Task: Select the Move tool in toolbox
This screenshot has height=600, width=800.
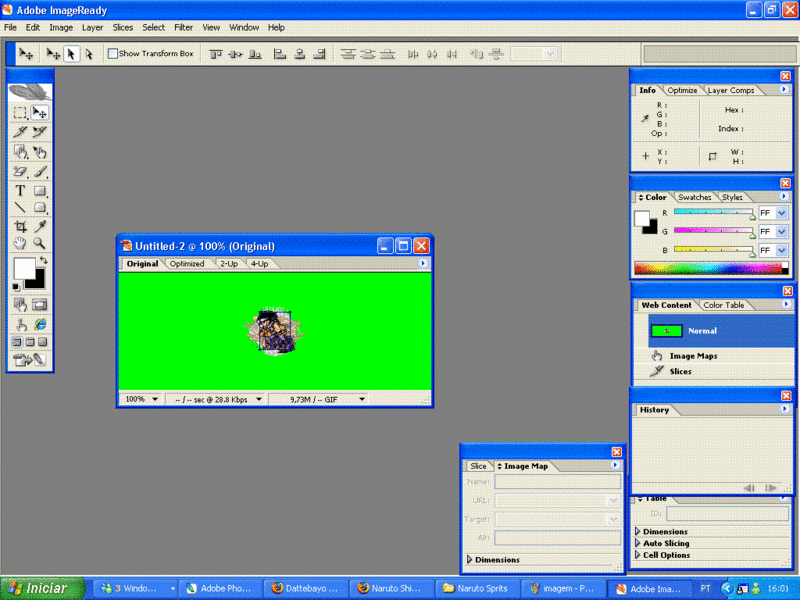Action: 39,113
